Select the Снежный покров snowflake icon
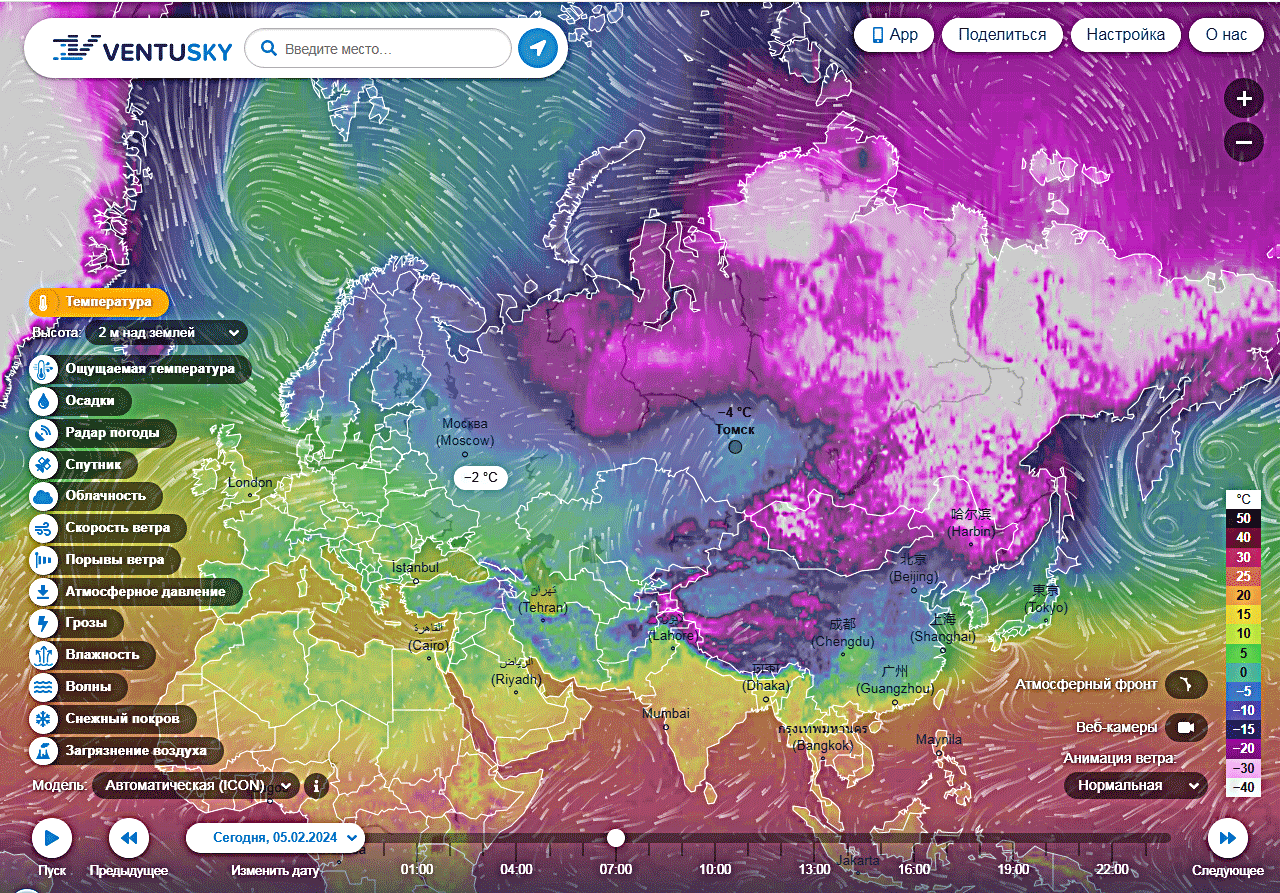 click(44, 719)
